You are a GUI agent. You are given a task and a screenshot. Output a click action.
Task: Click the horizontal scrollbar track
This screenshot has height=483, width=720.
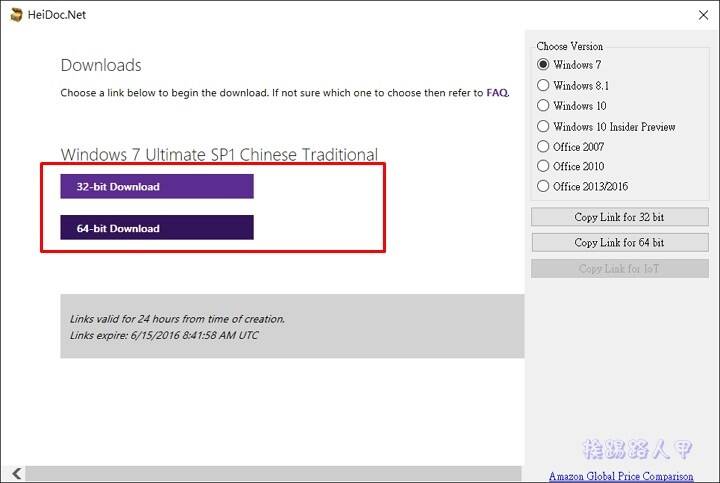click(x=273, y=473)
